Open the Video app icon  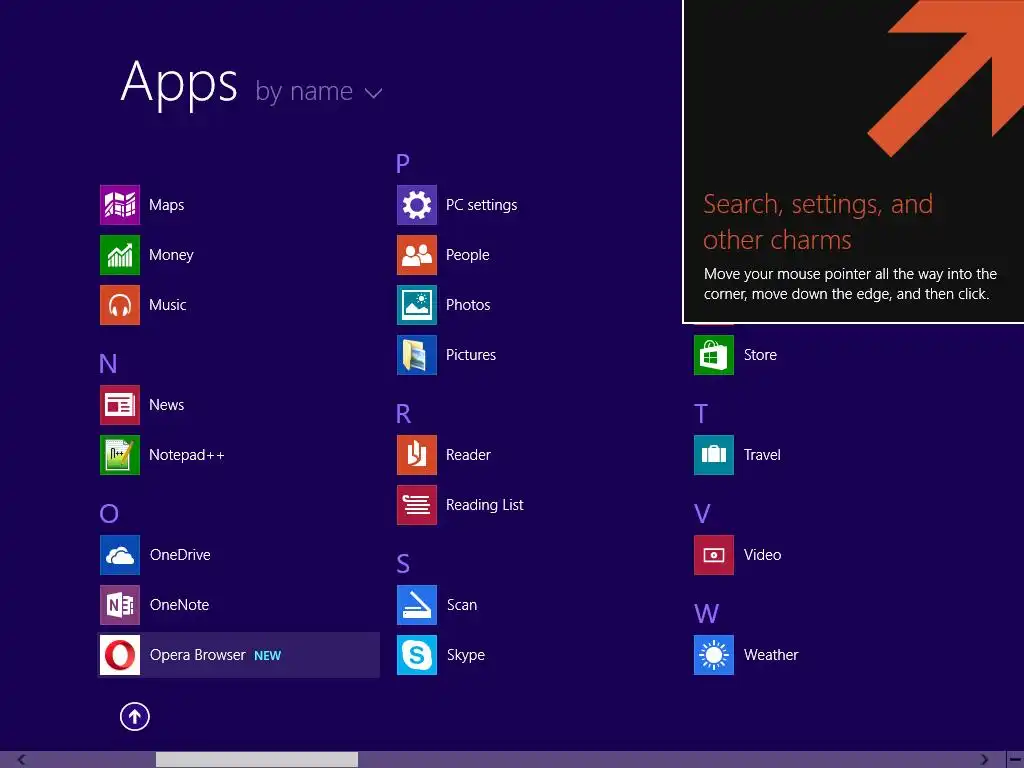click(x=714, y=555)
